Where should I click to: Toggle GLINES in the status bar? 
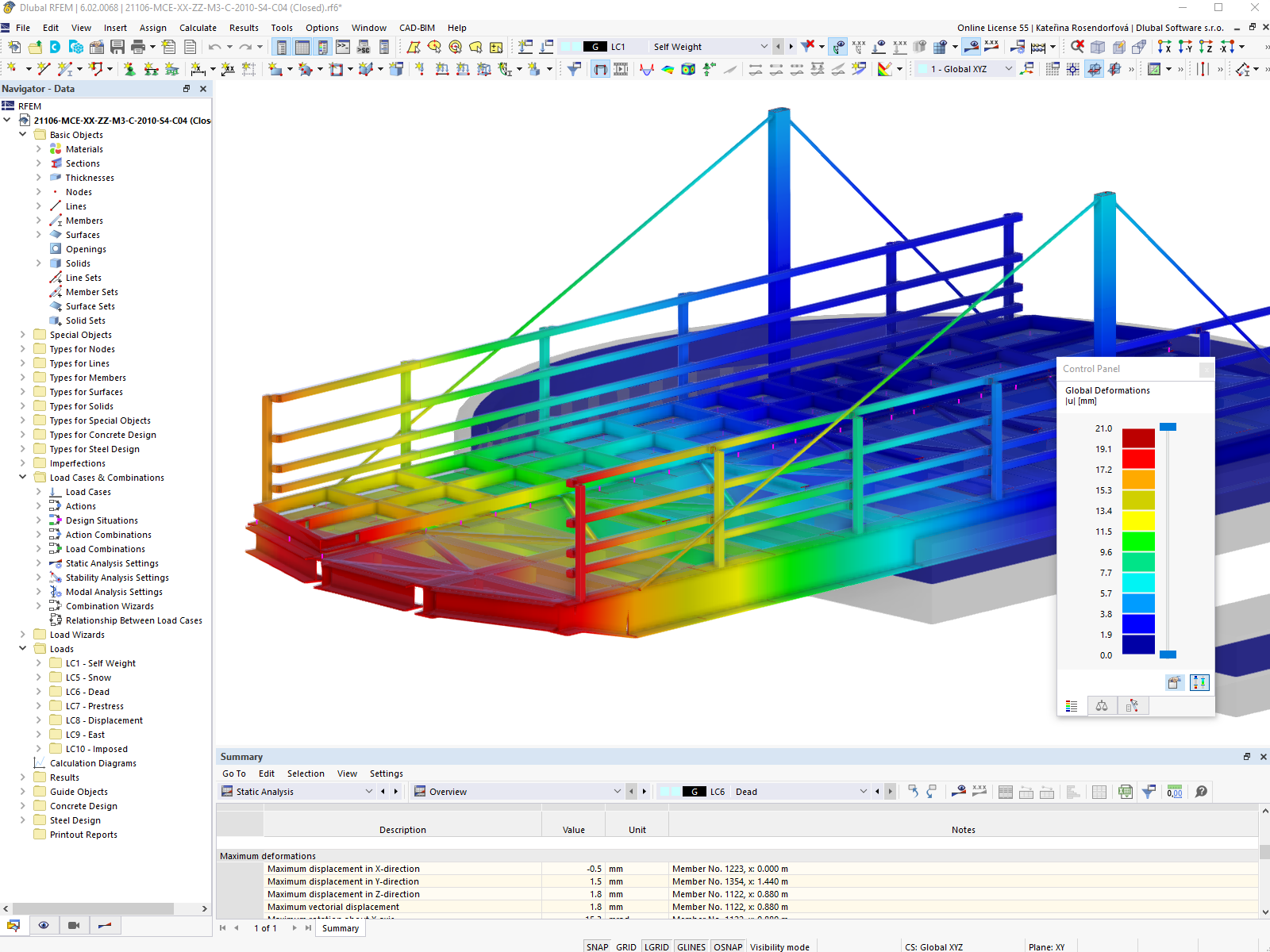click(x=691, y=946)
